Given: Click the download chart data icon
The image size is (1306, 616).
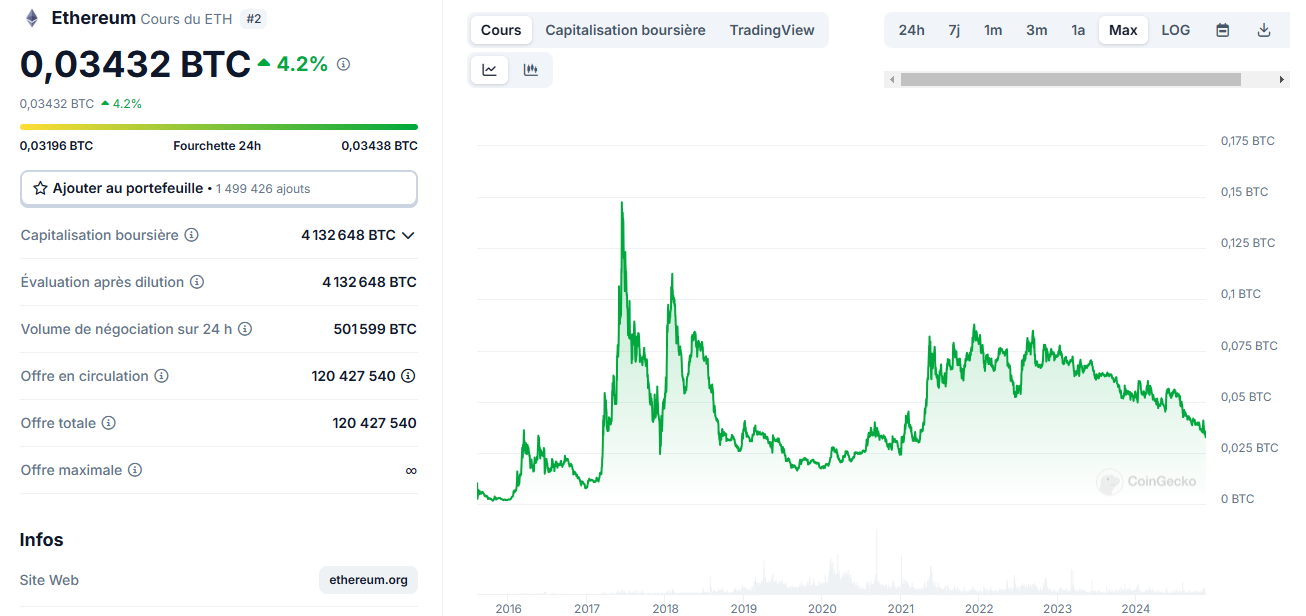Looking at the screenshot, I should 1264,30.
